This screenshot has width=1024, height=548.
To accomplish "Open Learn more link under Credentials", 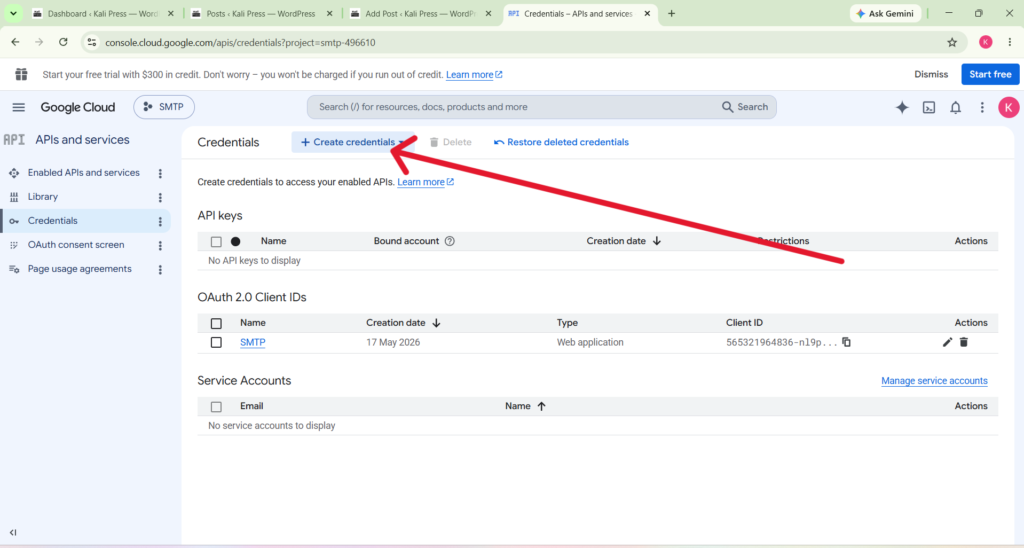I will point(425,182).
